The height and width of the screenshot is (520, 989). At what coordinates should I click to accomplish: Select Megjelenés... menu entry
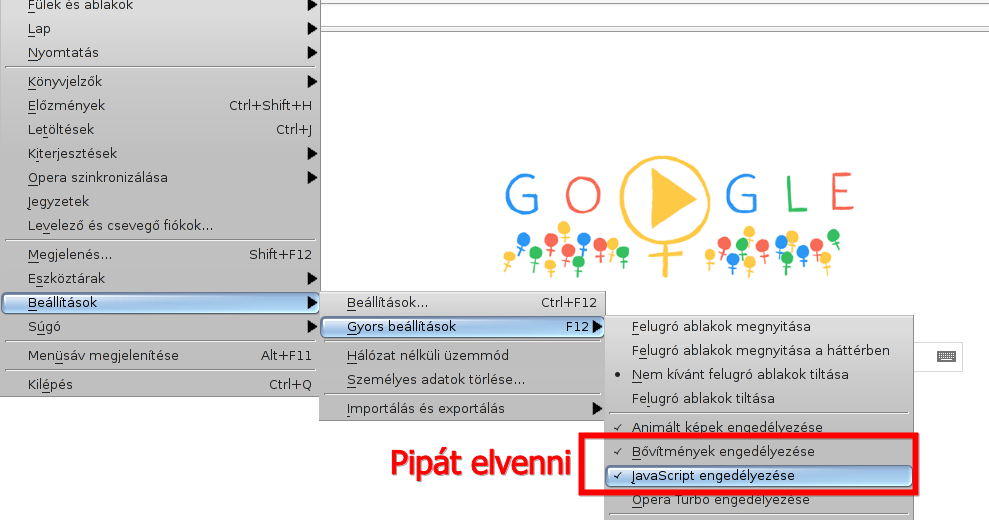(160, 254)
